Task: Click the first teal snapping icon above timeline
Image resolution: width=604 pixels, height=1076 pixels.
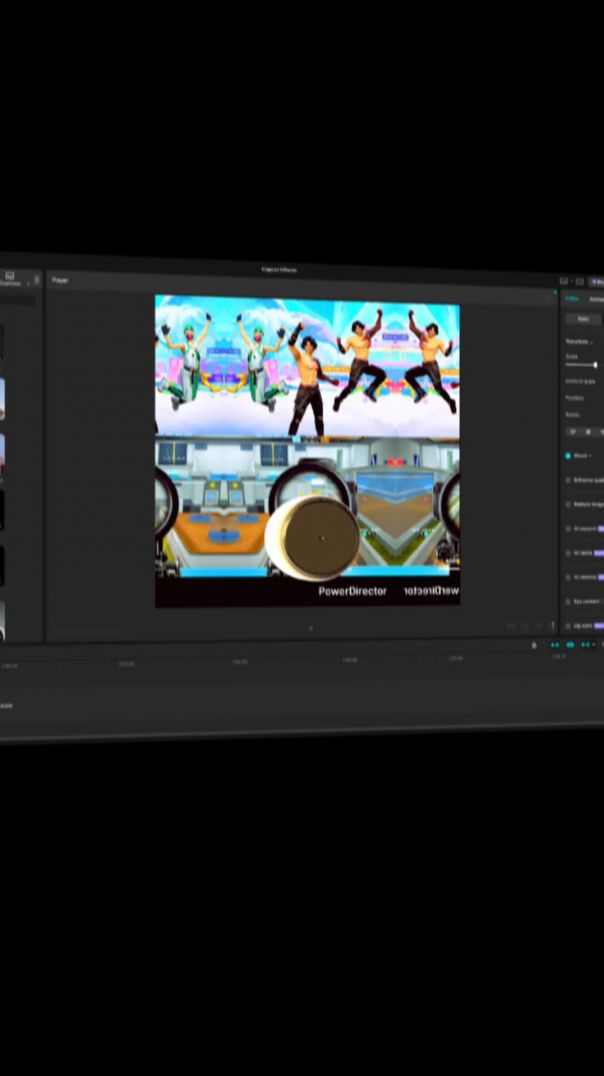Action: pos(555,645)
